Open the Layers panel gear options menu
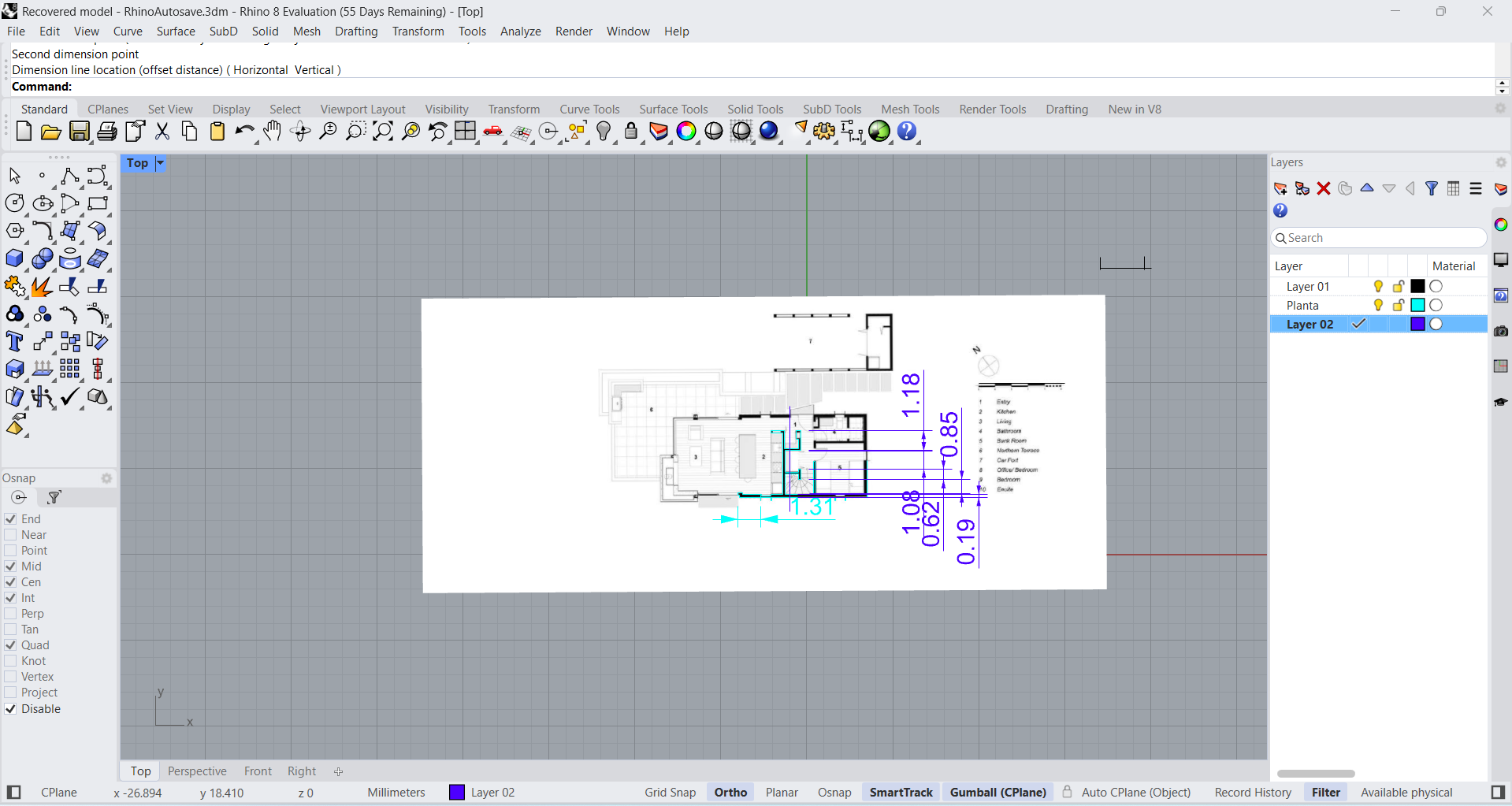 (x=1501, y=162)
